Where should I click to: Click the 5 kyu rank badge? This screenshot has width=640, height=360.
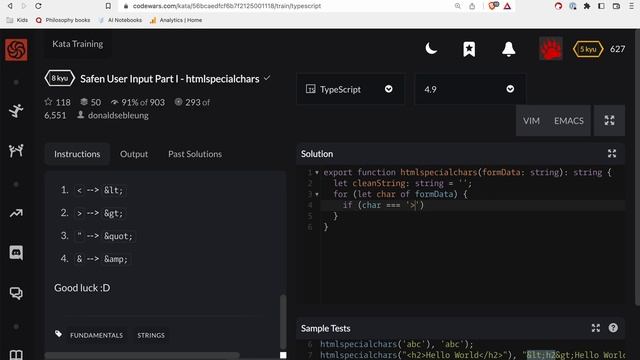point(588,49)
